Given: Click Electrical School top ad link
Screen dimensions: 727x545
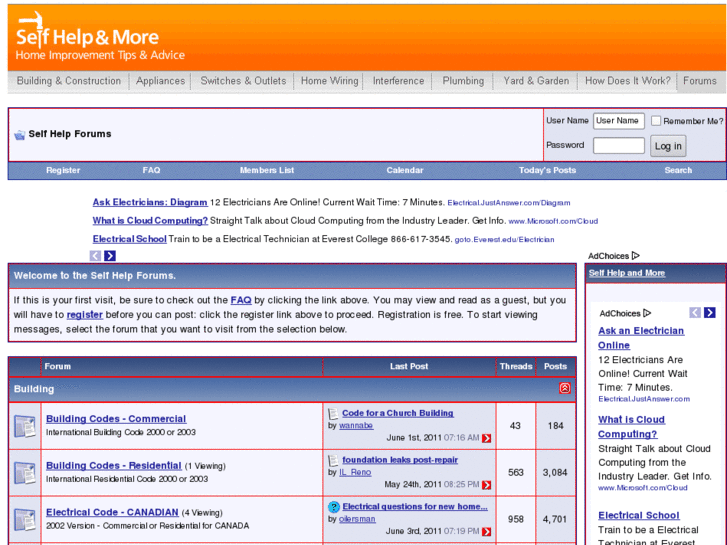Looking at the screenshot, I should tap(129, 239).
